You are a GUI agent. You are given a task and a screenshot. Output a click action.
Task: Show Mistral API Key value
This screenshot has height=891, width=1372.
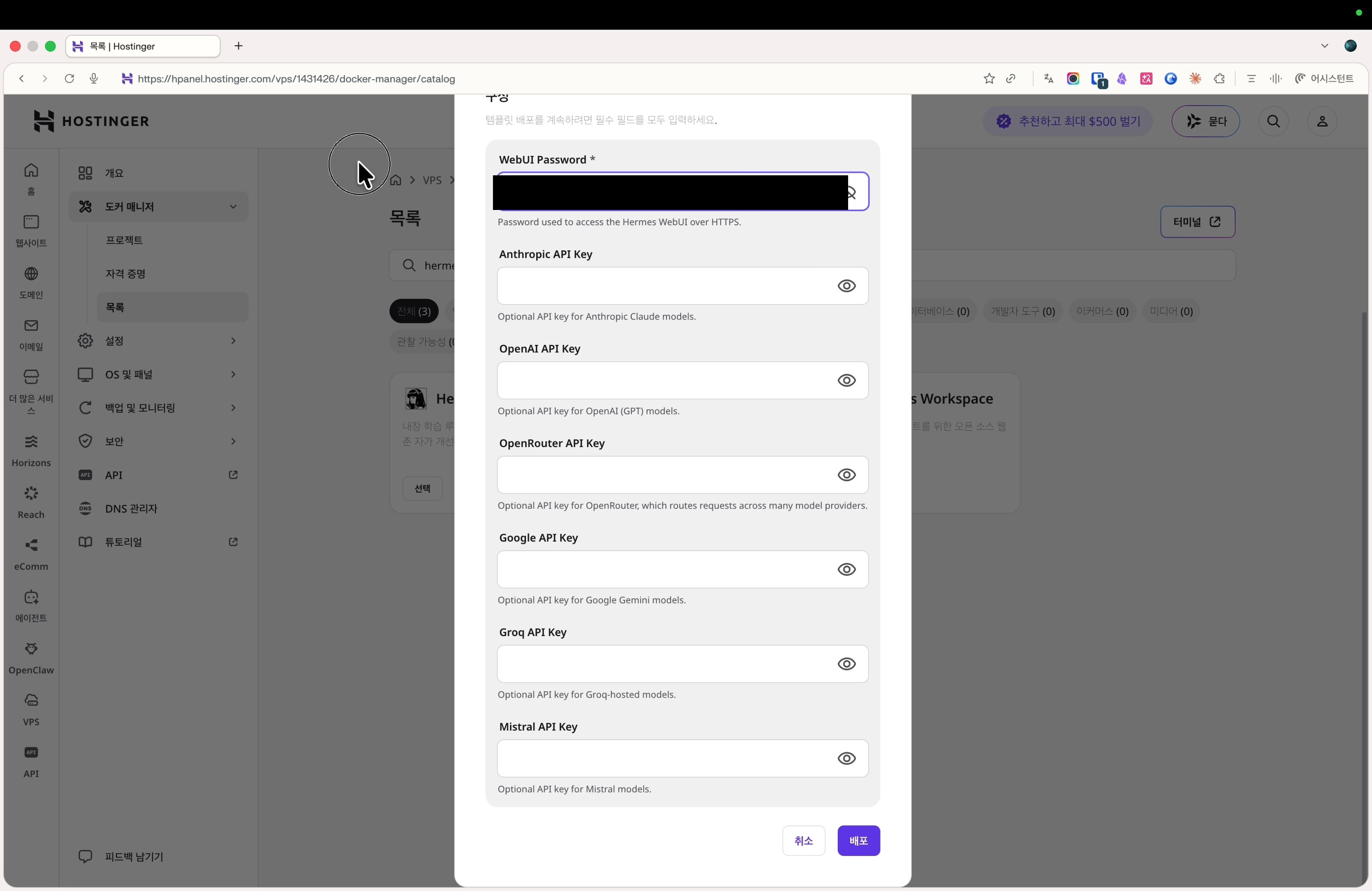point(846,759)
